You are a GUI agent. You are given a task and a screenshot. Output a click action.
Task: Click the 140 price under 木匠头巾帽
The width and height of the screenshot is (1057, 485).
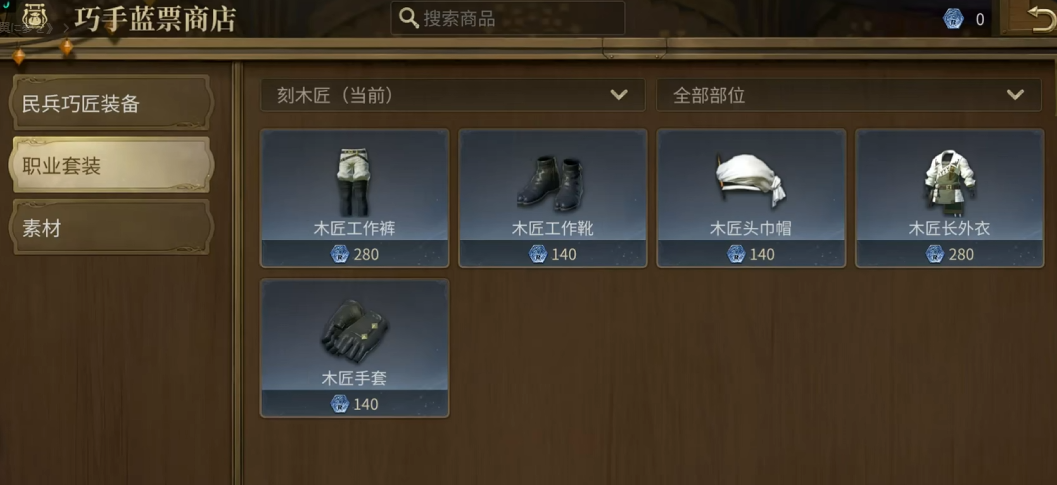click(762, 254)
